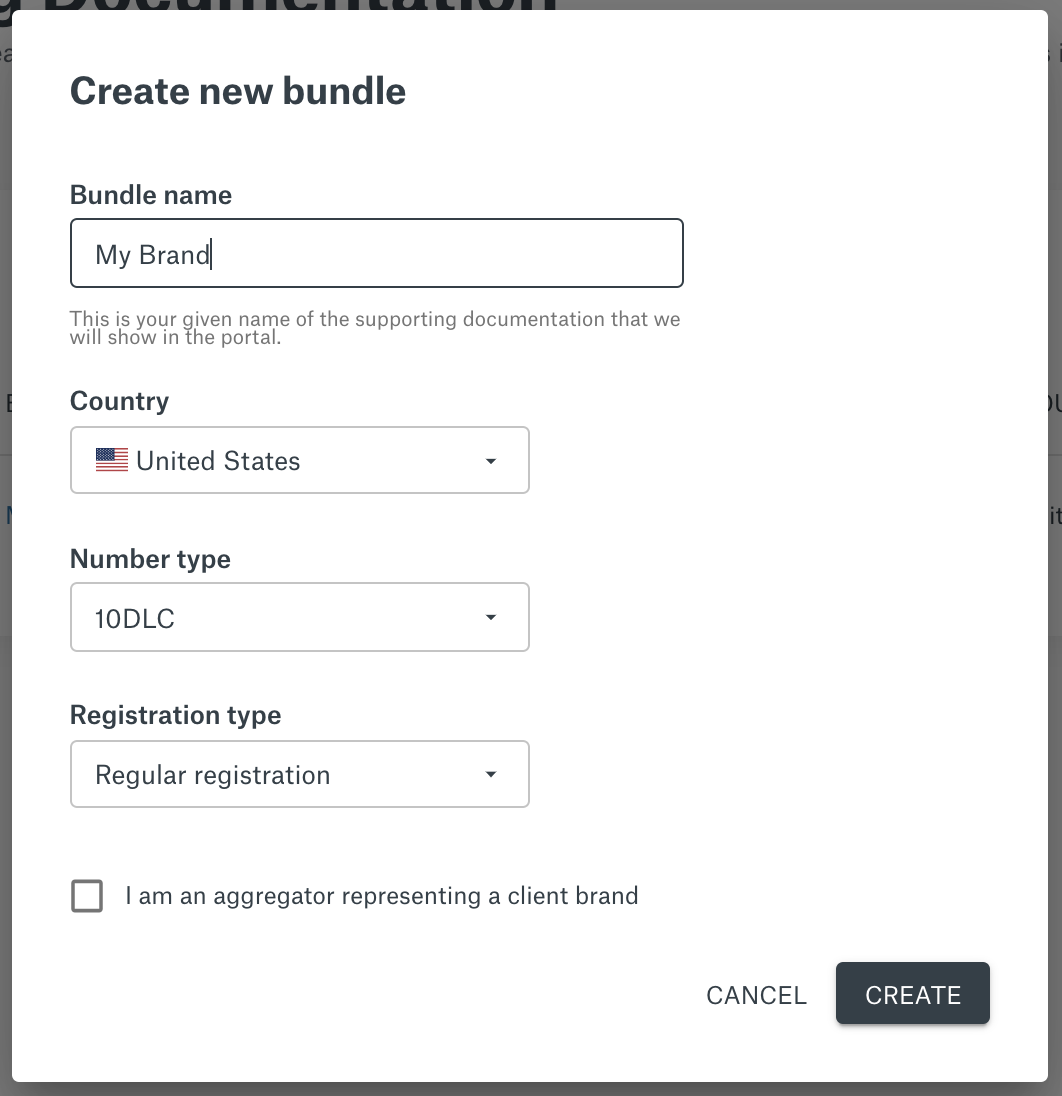
Task: Click the supporting documentation helper text
Action: tap(375, 328)
